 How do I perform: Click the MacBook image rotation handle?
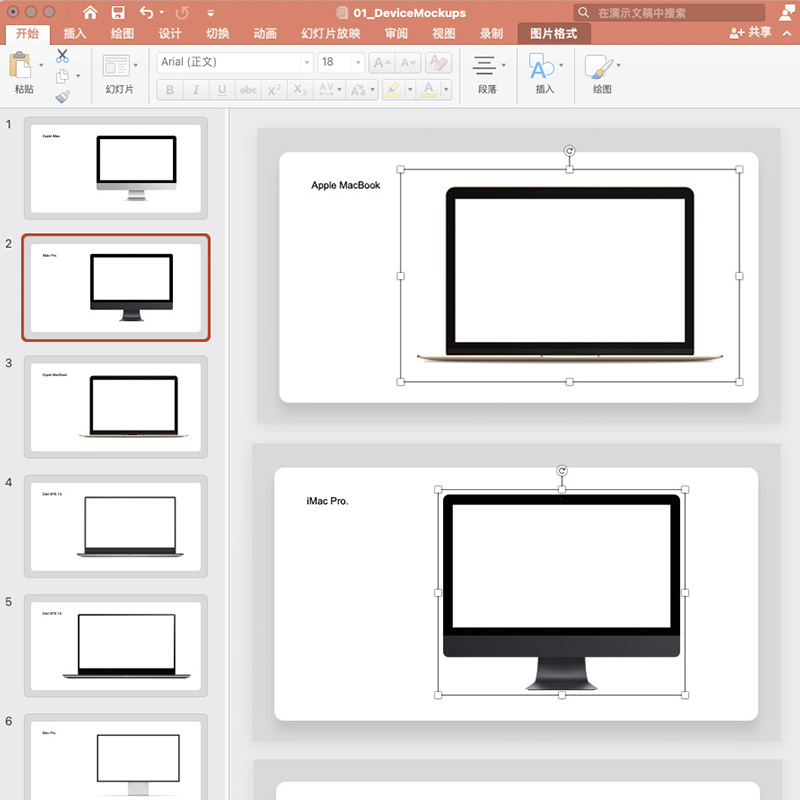point(569,151)
